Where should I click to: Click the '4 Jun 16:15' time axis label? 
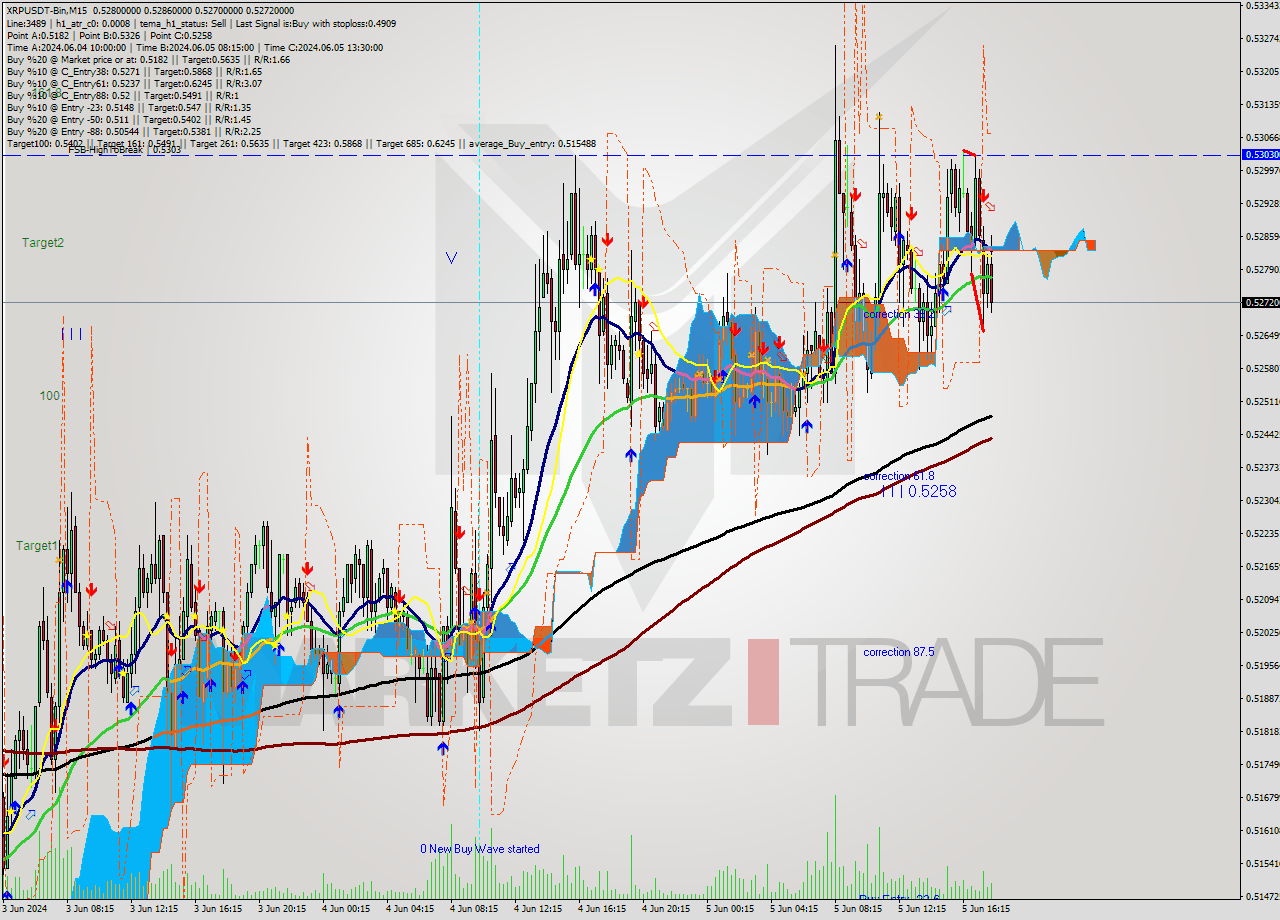coord(601,909)
